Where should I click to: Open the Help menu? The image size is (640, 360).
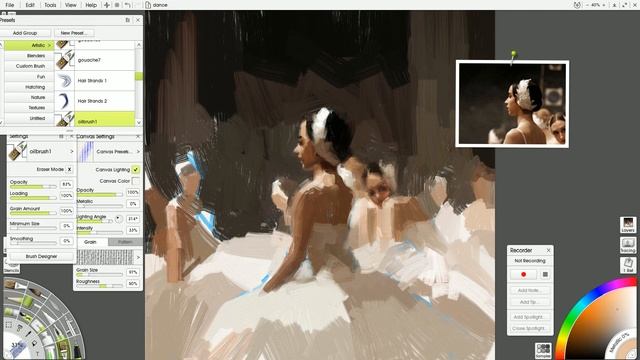pos(91,5)
